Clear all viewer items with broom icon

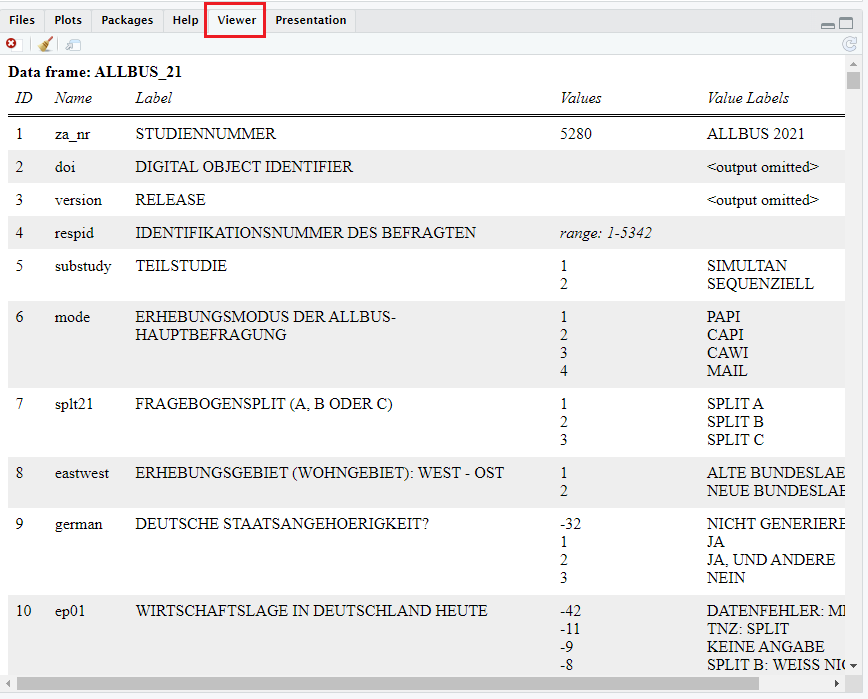coord(45,44)
